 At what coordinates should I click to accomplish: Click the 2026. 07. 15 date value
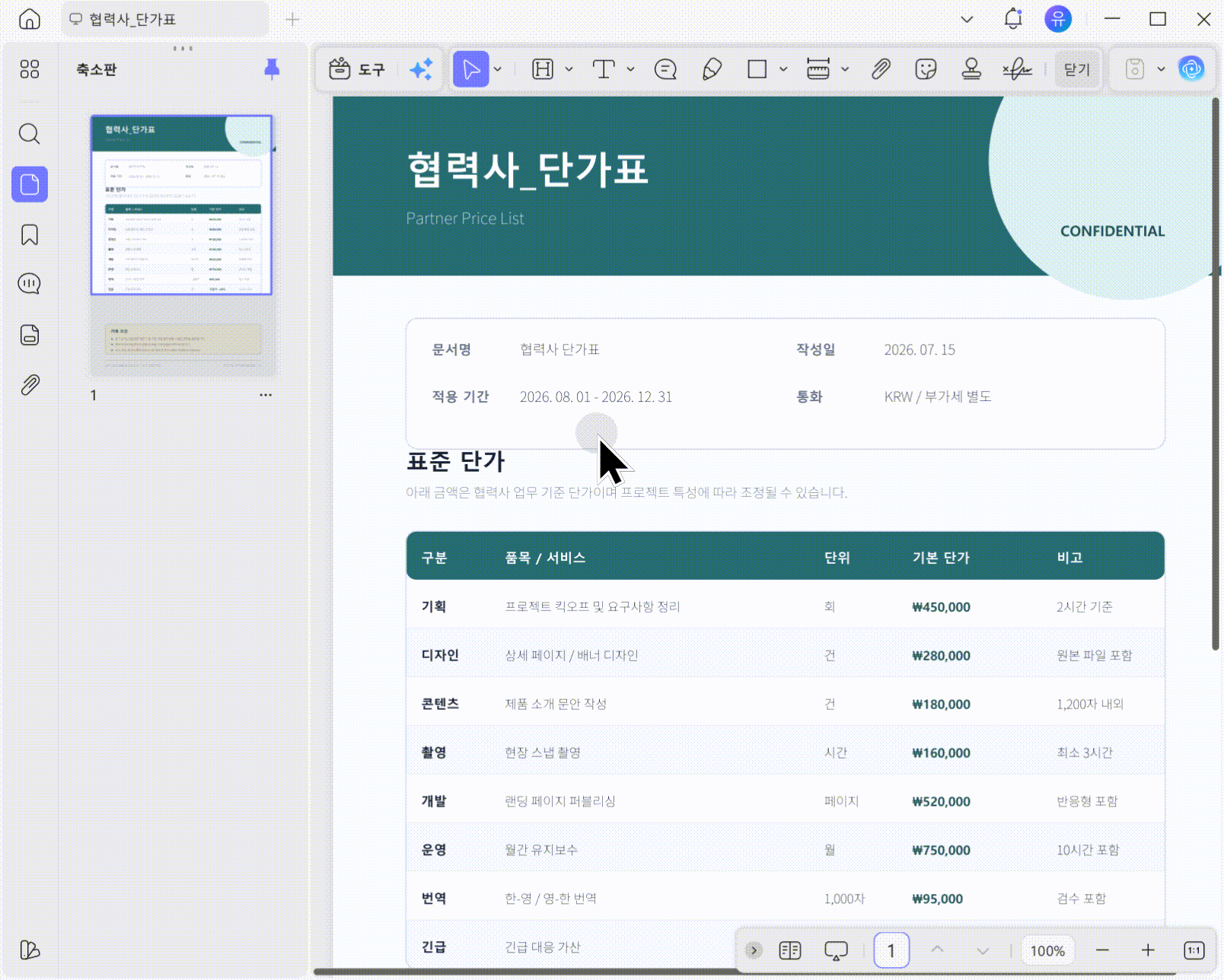pyautogui.click(x=920, y=350)
